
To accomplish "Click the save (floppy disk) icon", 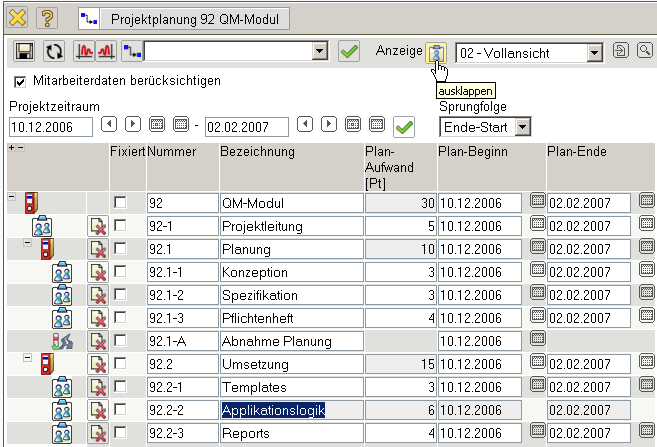I will click(27, 51).
